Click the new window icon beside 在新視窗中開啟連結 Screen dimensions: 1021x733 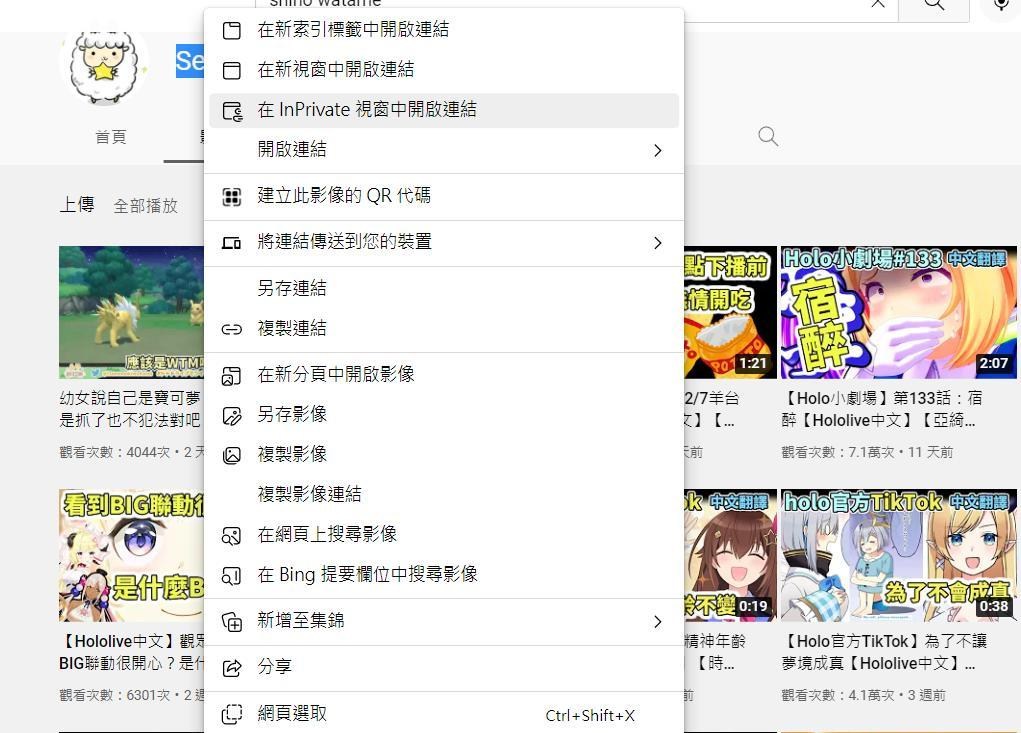232,70
